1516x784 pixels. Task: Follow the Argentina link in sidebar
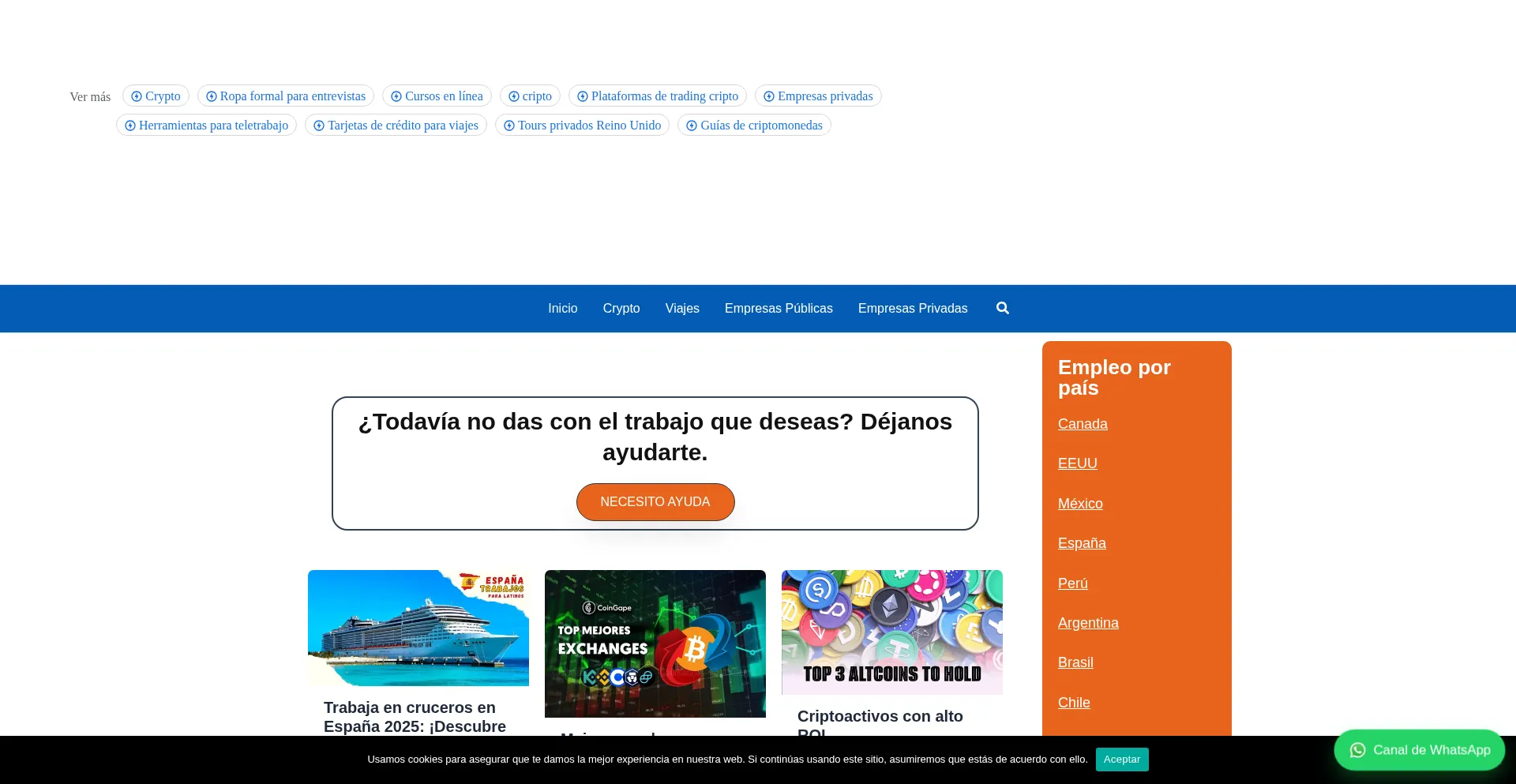pos(1088,623)
